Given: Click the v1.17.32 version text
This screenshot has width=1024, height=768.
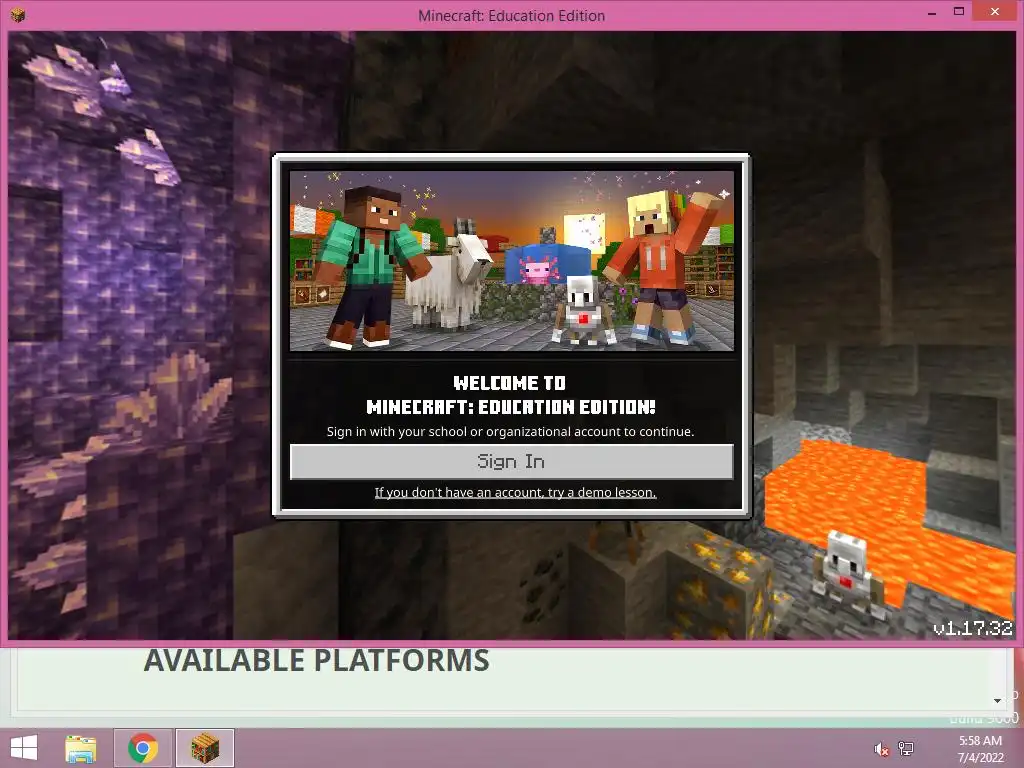Looking at the screenshot, I should coord(972,628).
